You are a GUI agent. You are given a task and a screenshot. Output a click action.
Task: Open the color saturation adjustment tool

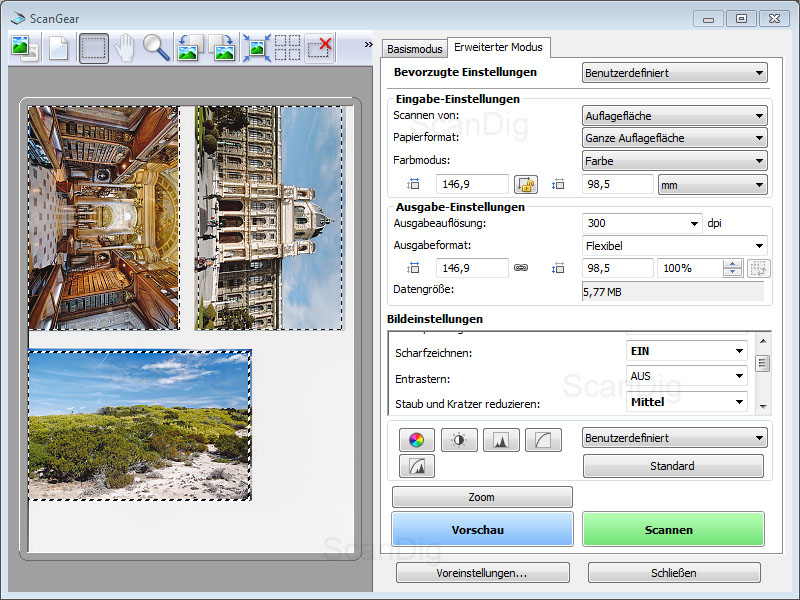tap(417, 439)
